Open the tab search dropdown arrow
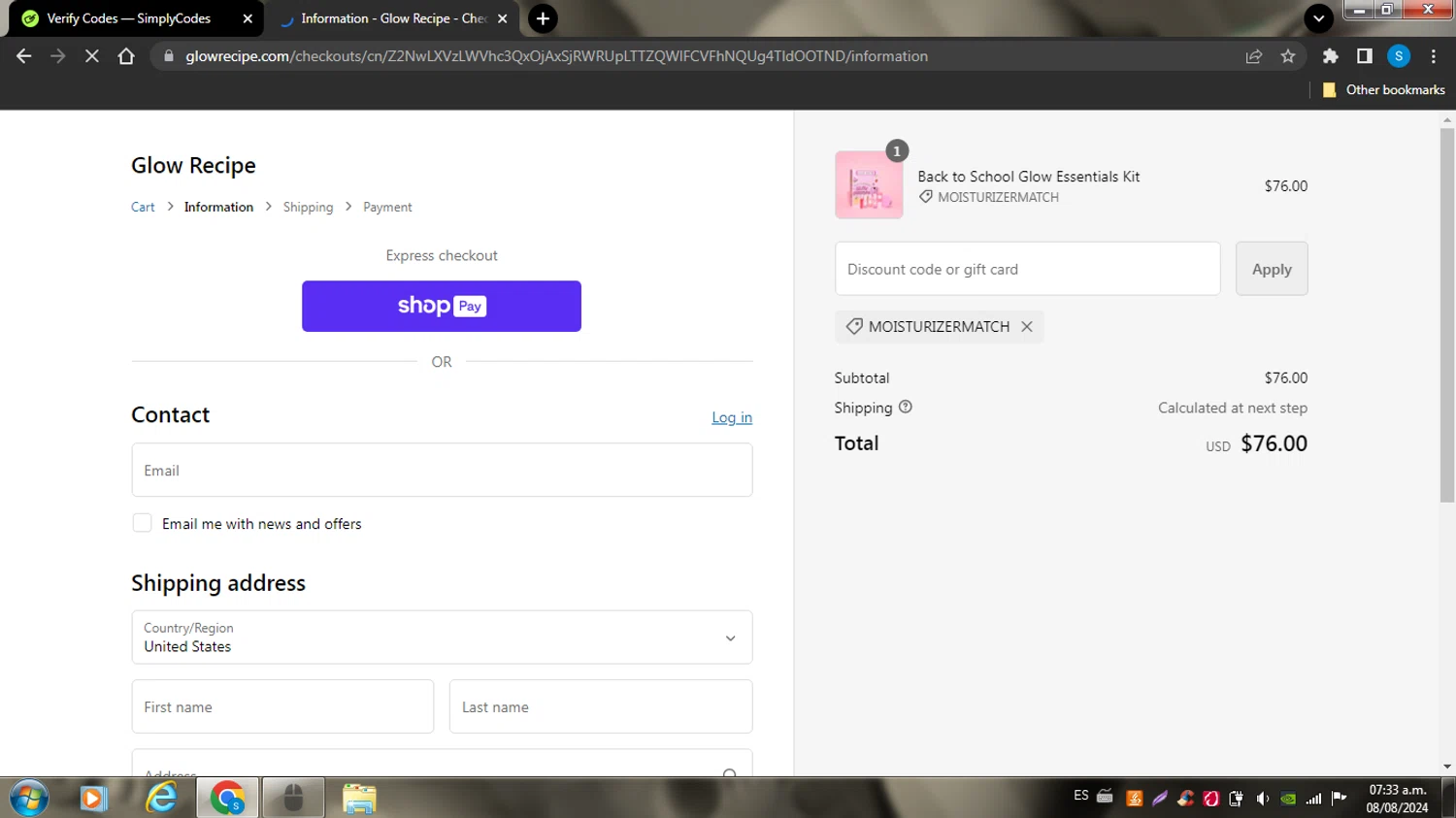 pos(1318,18)
